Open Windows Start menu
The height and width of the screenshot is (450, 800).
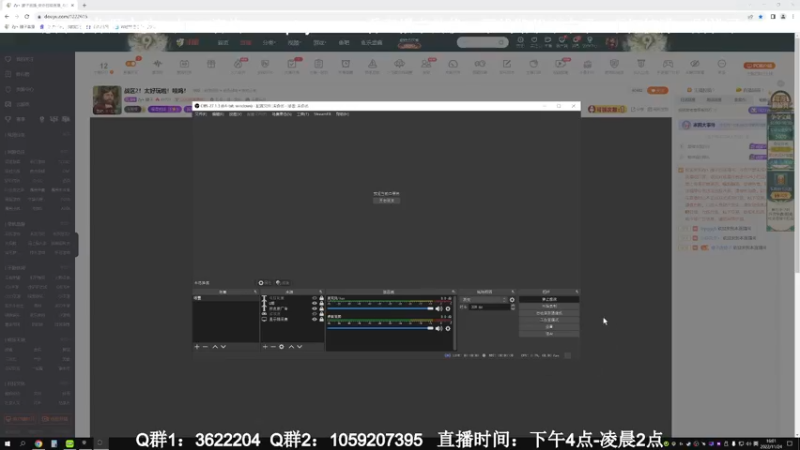pos(7,443)
